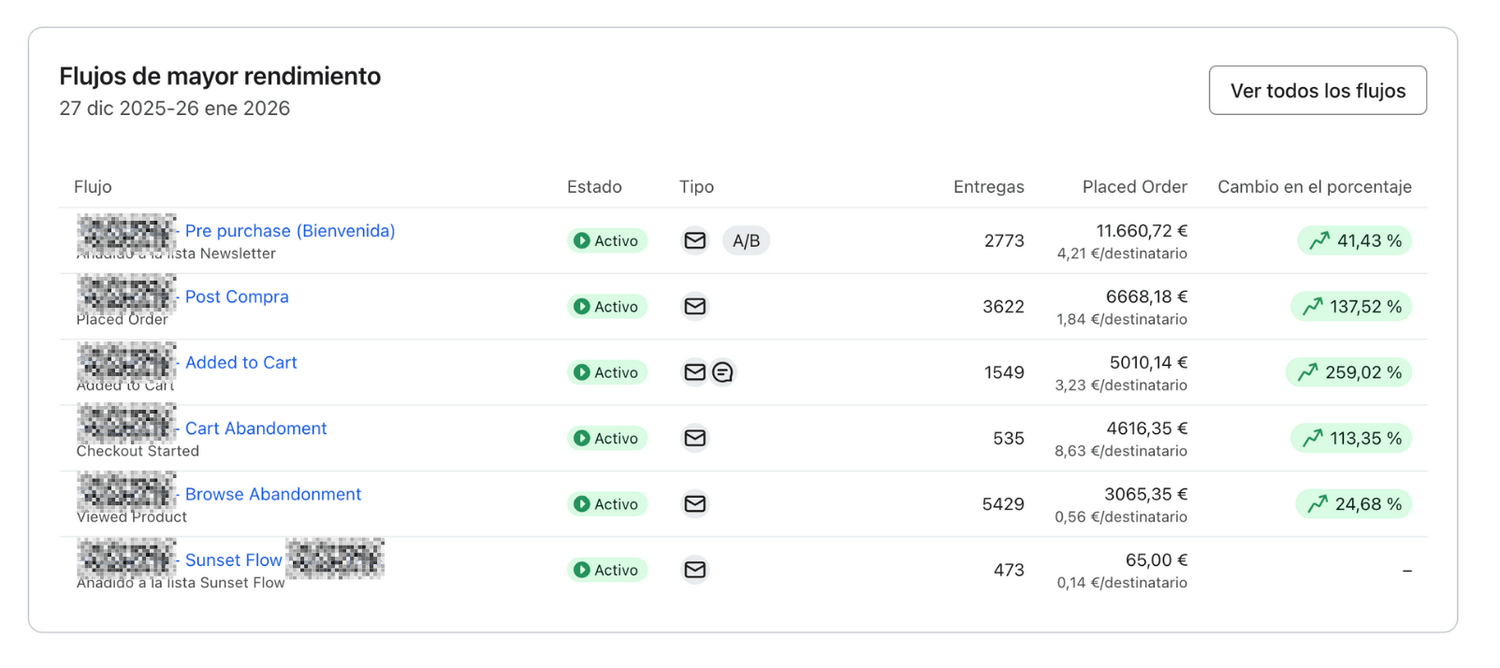Click SMS chat icon in Added to Cart row

click(x=723, y=372)
